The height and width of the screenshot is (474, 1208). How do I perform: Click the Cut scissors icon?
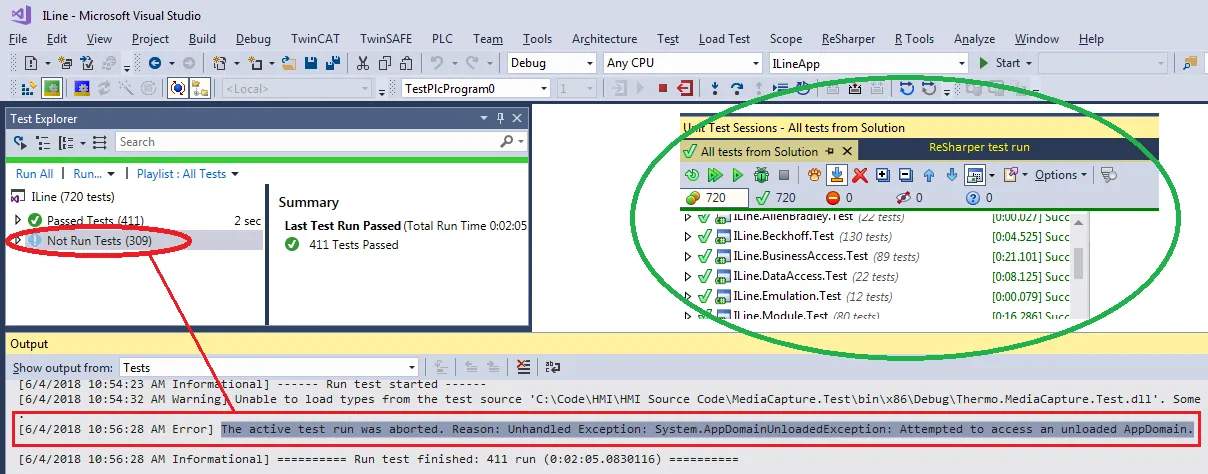363,63
